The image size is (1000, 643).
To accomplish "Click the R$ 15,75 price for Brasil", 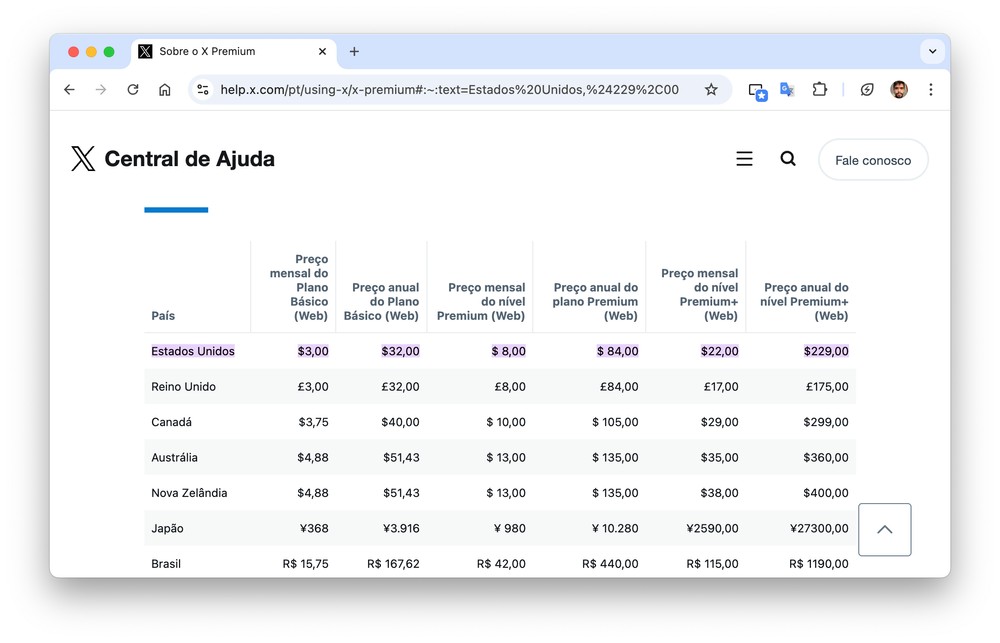I will (x=305, y=564).
